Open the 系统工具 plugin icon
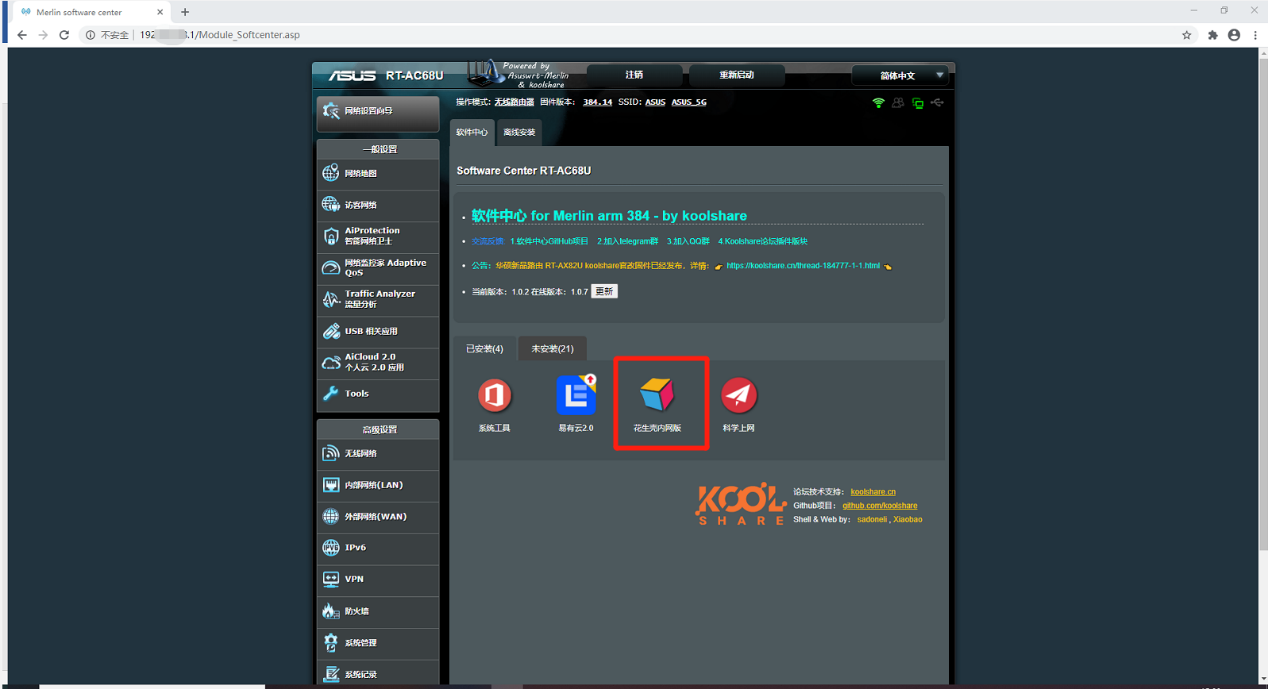 click(x=494, y=395)
